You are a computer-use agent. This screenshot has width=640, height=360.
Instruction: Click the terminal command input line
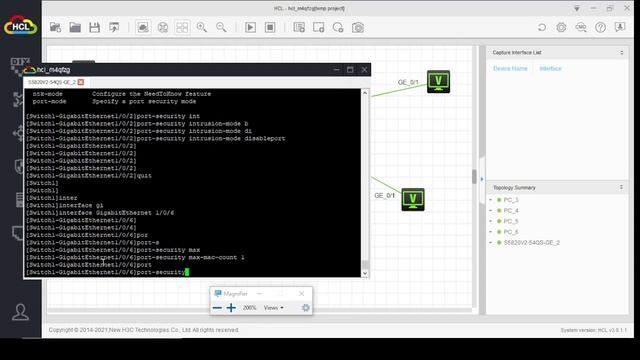click(192, 272)
